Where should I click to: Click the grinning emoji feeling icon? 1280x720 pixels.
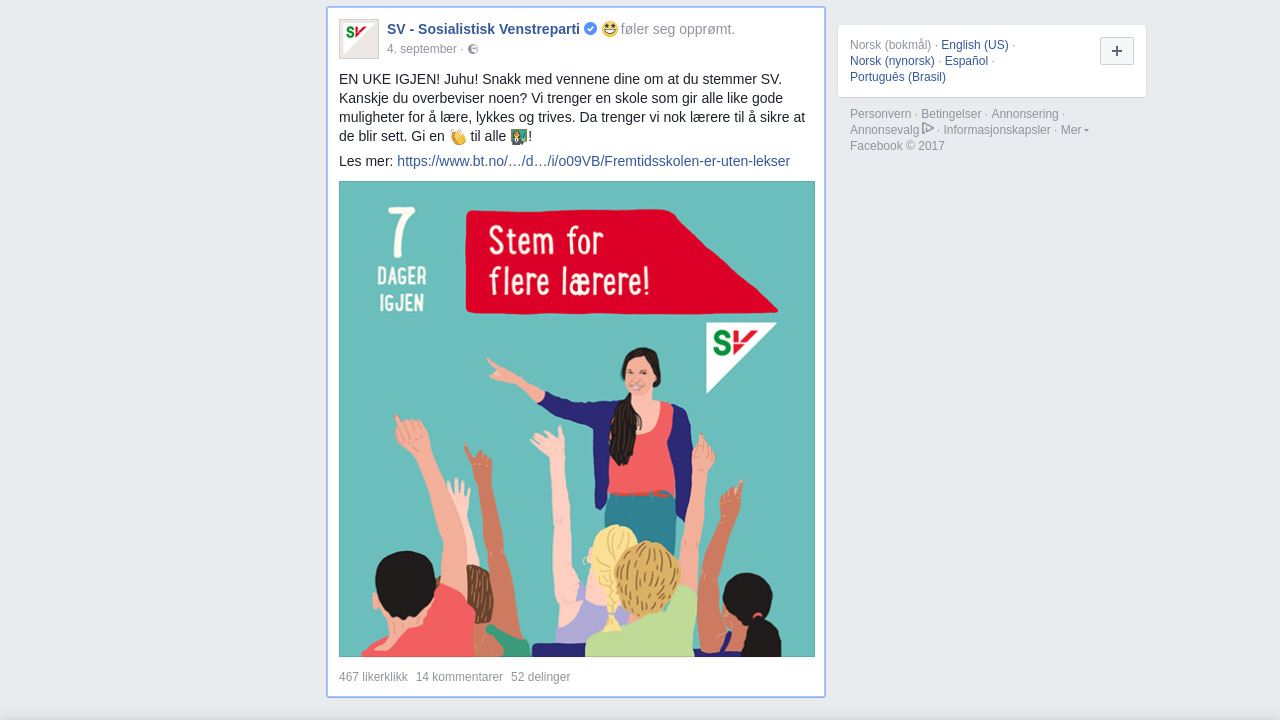point(610,29)
